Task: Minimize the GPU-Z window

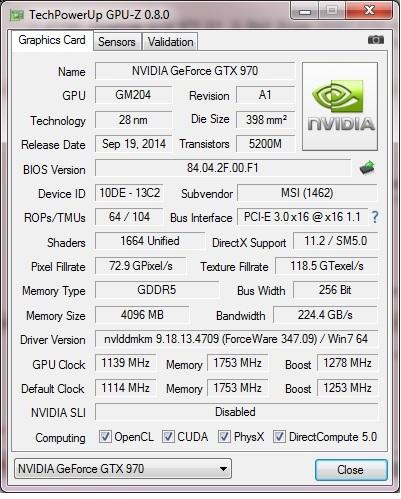Action: pos(305,11)
